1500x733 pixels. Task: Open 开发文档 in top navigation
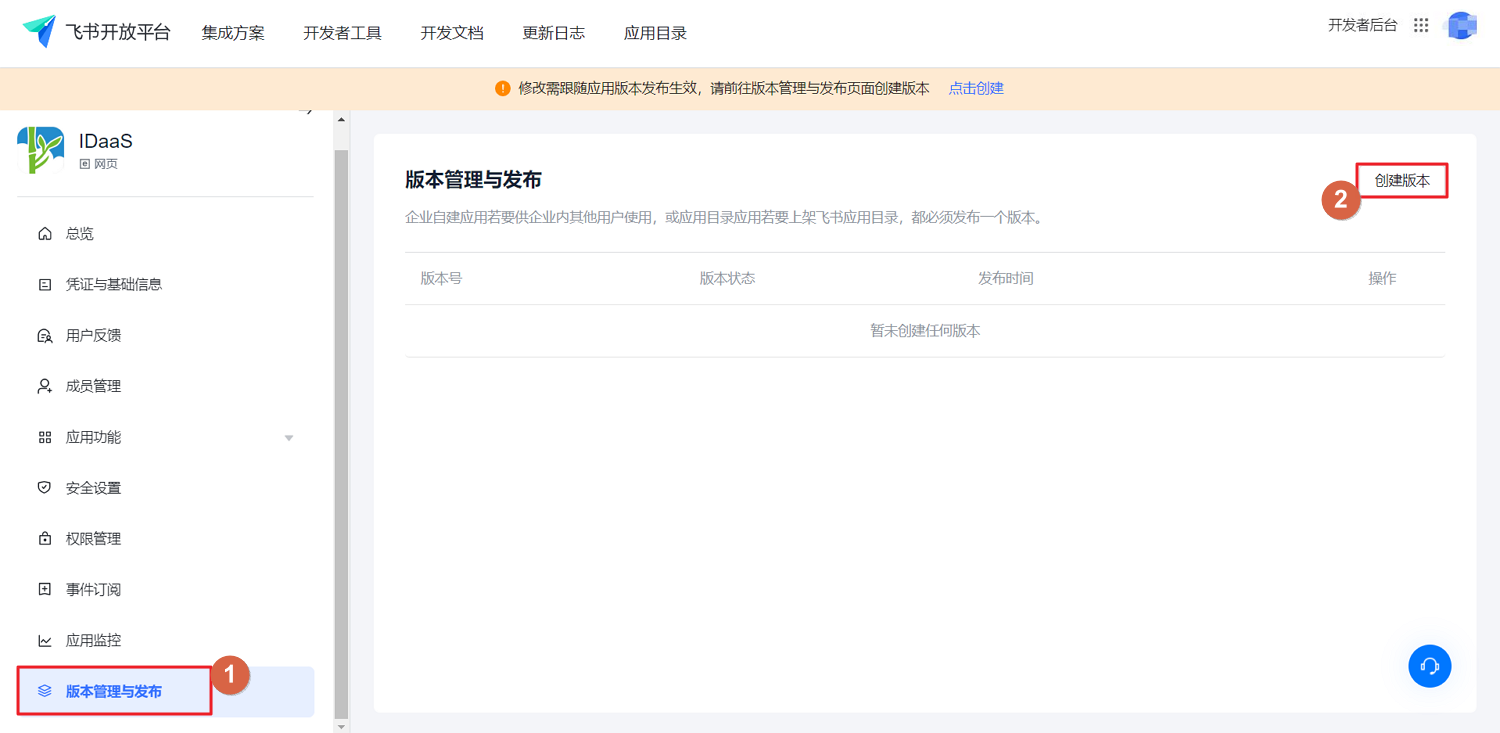[452, 33]
